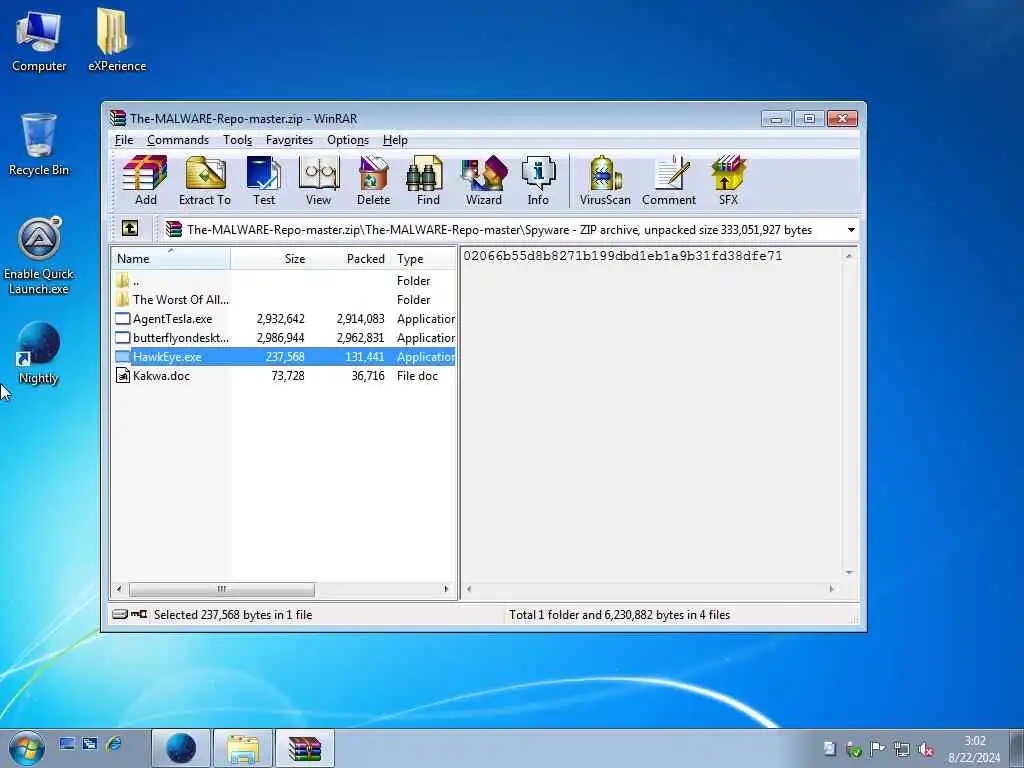The height and width of the screenshot is (768, 1024).
Task: Sort list by Size column
Action: tap(270, 259)
